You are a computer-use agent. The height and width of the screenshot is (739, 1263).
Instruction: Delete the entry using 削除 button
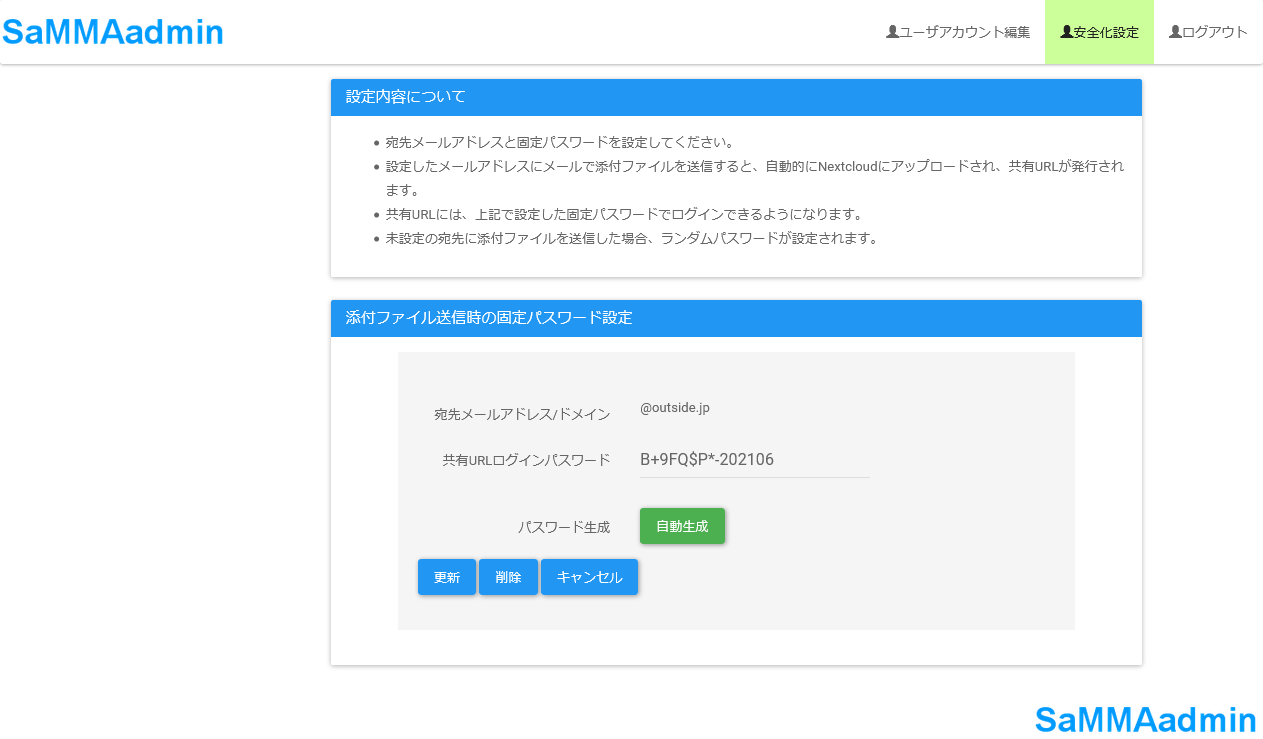coord(508,577)
